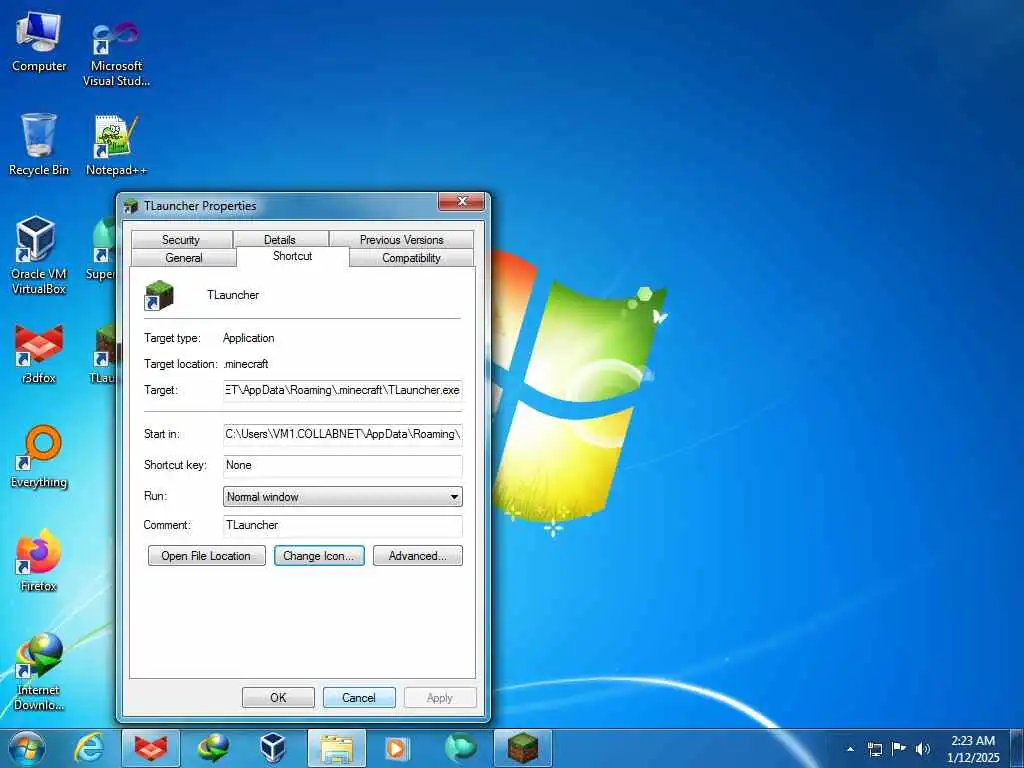Select the Shortcut tab
Screen dimensions: 1024x768
tap(293, 256)
